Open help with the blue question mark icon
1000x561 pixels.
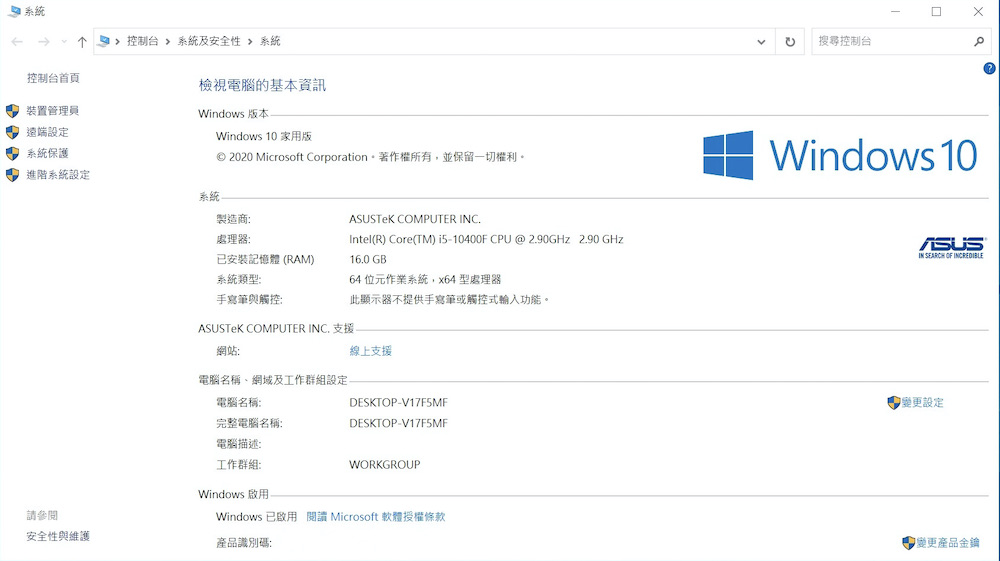tap(989, 68)
